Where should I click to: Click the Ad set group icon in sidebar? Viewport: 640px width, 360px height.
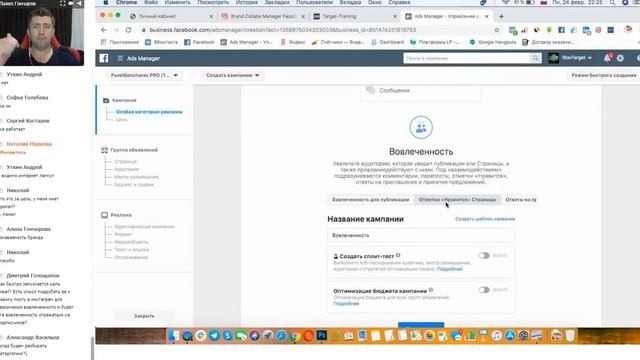pos(104,150)
